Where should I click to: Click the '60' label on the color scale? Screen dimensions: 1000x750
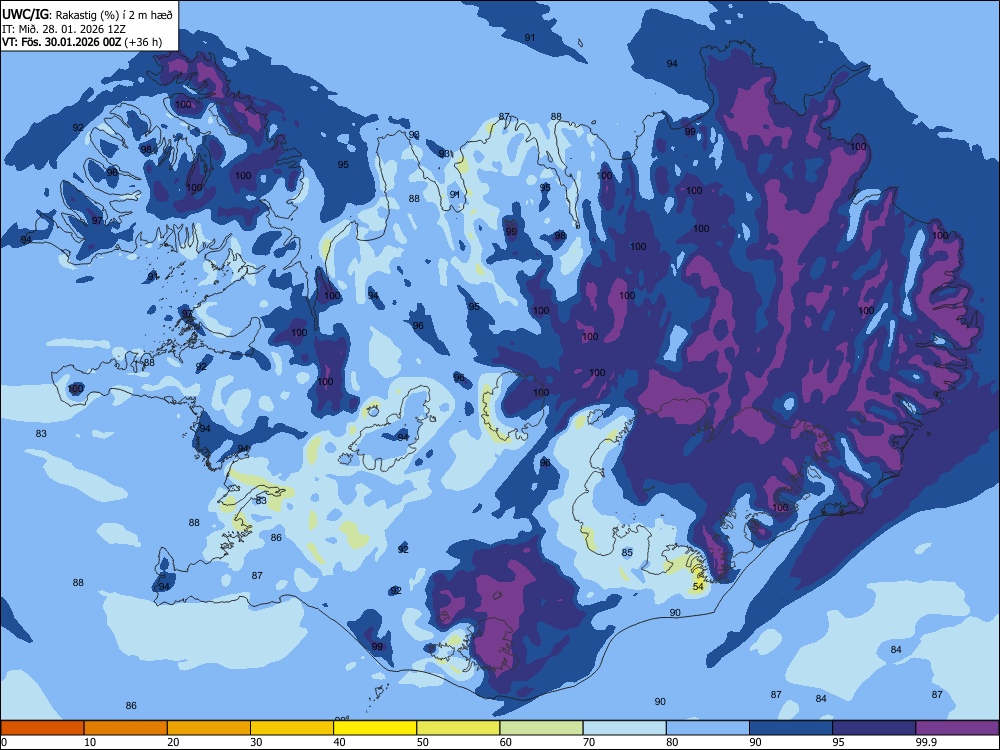(x=506, y=742)
